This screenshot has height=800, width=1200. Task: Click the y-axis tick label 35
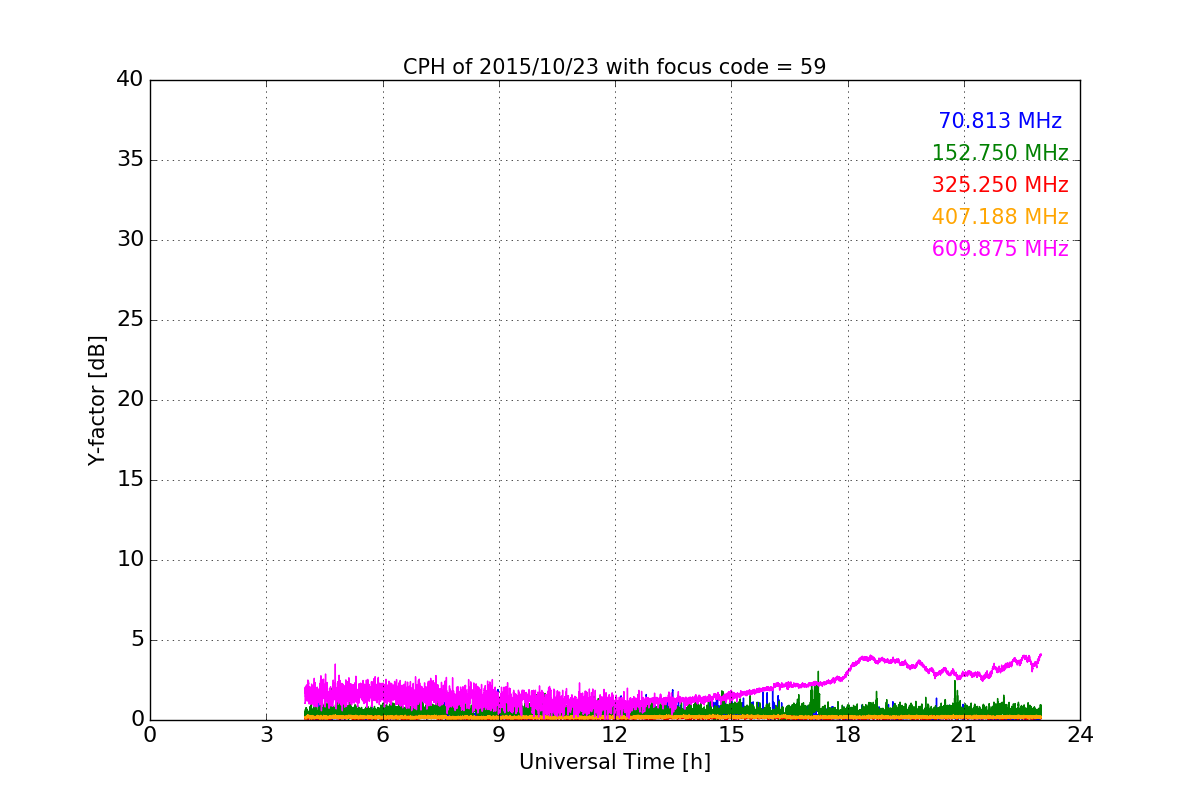130,160
